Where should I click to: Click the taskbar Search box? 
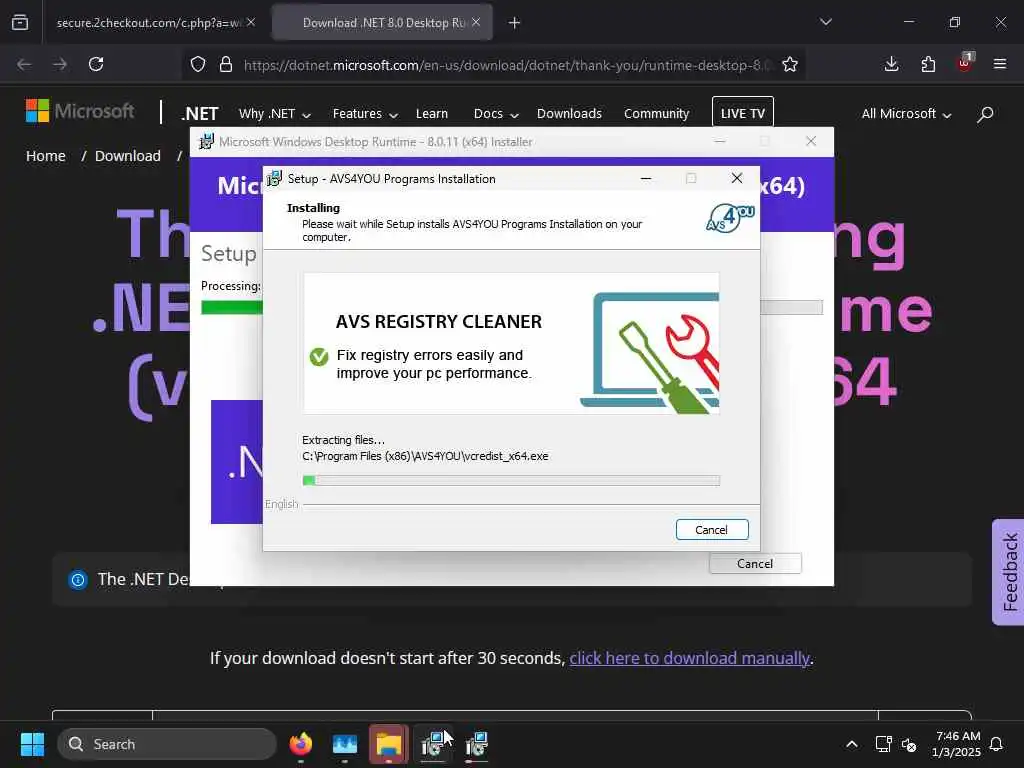point(167,744)
